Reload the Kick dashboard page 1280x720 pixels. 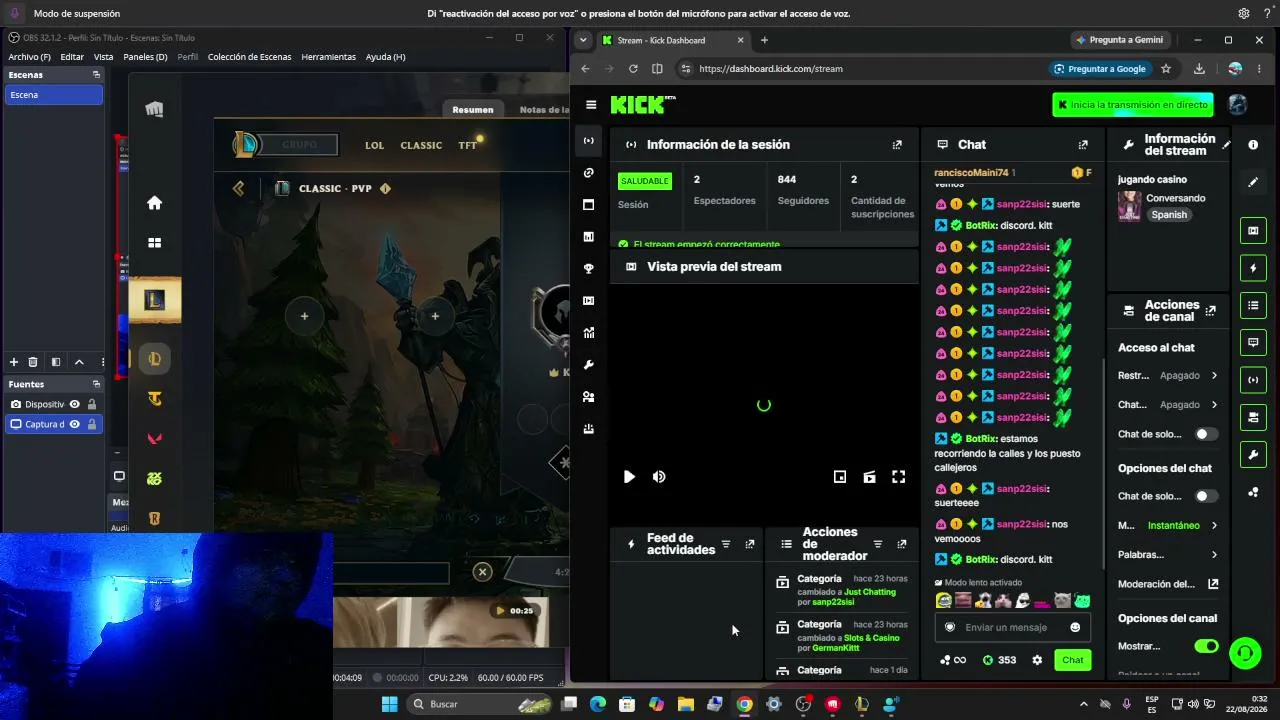tap(633, 69)
